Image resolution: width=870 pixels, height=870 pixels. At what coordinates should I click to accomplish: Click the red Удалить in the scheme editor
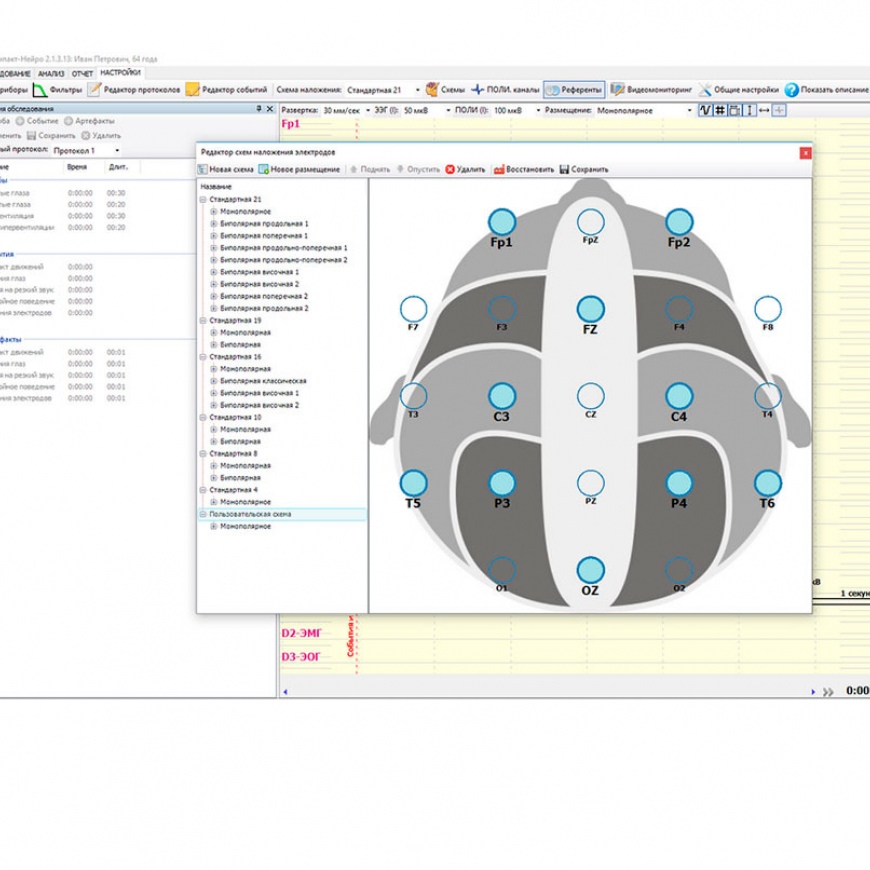point(465,169)
